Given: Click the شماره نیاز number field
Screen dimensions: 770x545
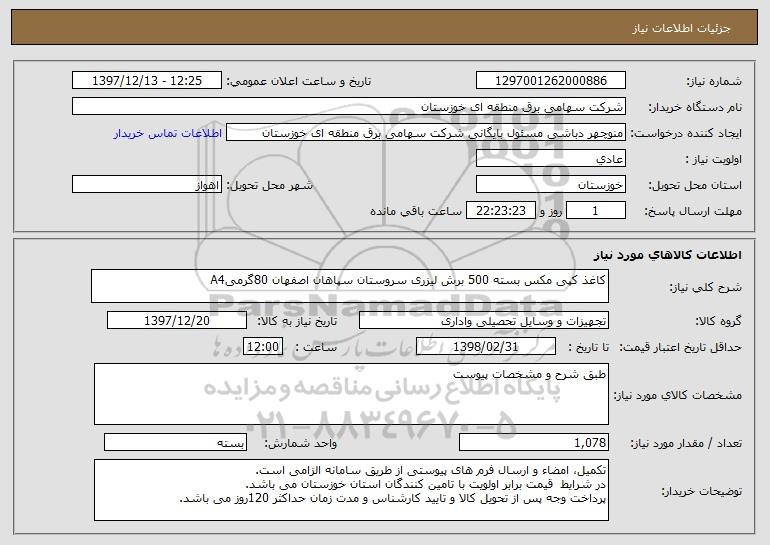Looking at the screenshot, I should tap(550, 81).
